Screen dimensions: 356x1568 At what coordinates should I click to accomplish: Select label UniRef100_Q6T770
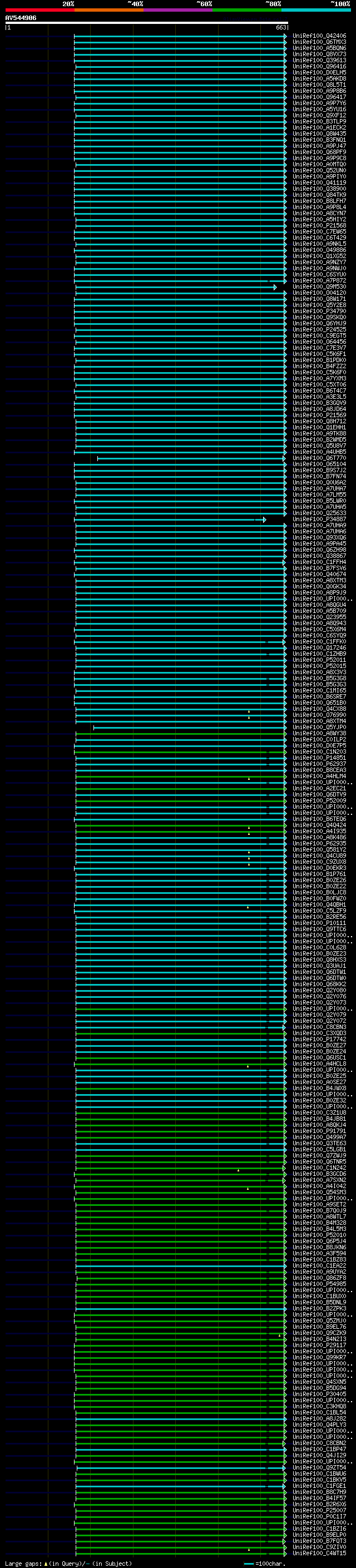point(319,458)
